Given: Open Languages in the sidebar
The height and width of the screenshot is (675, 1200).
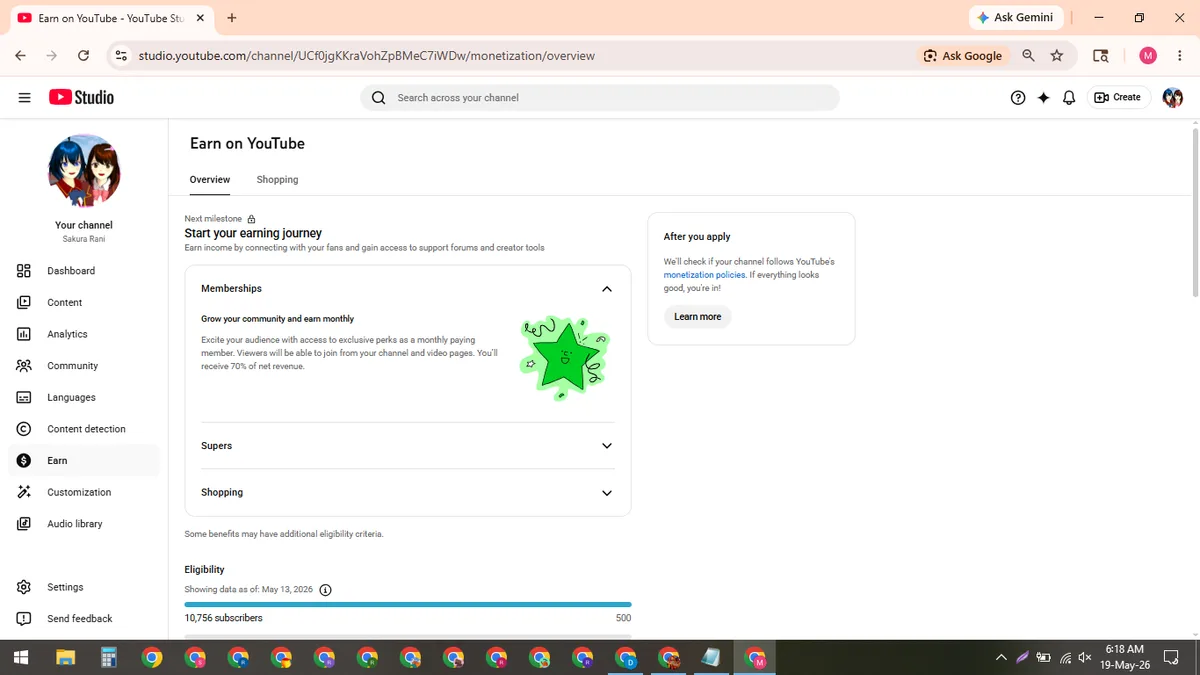Looking at the screenshot, I should coord(84,397).
